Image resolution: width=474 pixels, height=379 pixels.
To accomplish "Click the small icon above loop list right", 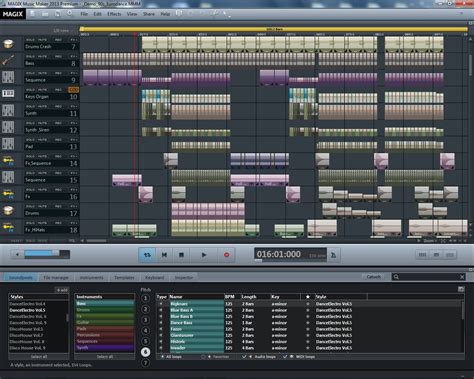I will coord(461,289).
